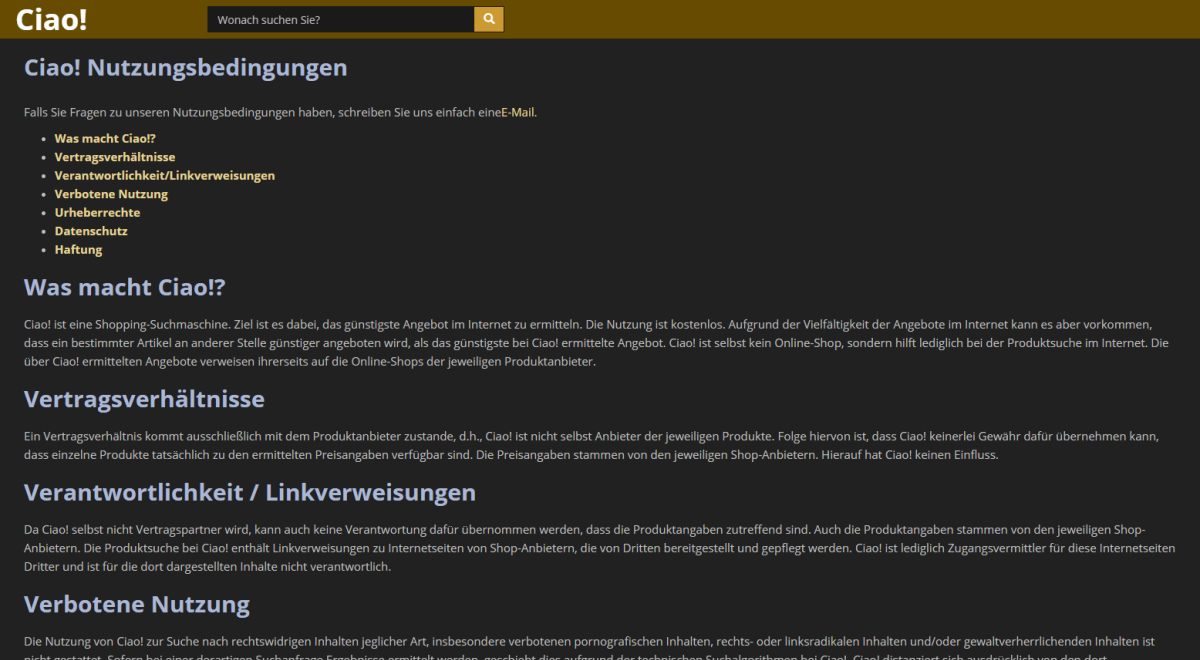The height and width of the screenshot is (660, 1200).
Task: Click the 'Vertragsverhältnisse' section heading
Action: [x=144, y=399]
